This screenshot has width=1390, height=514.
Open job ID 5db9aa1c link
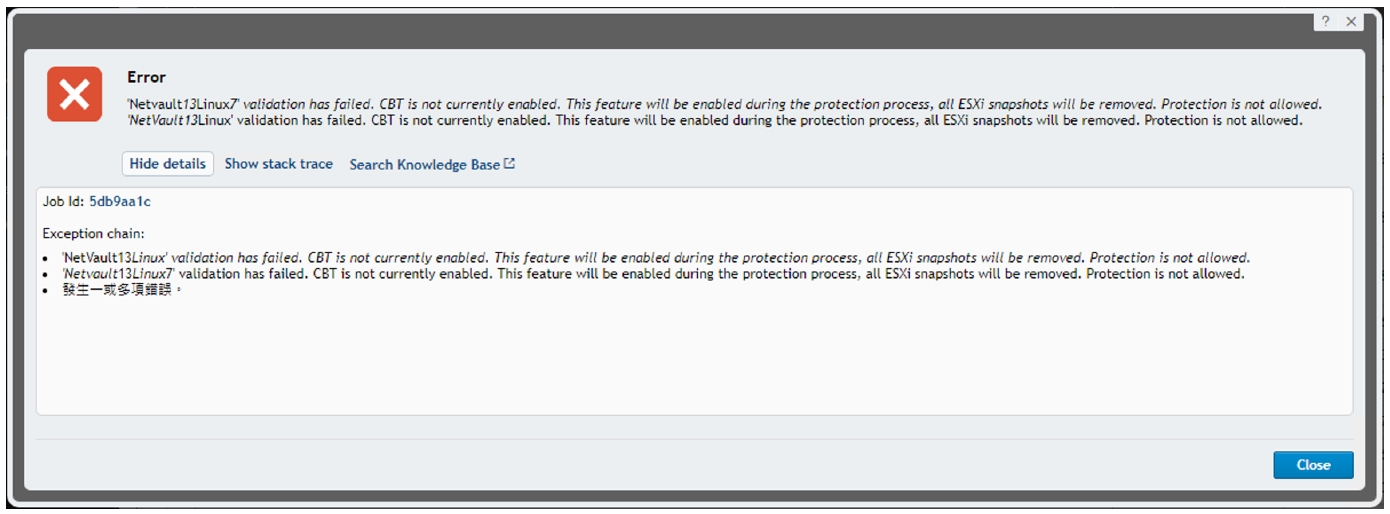coord(120,202)
